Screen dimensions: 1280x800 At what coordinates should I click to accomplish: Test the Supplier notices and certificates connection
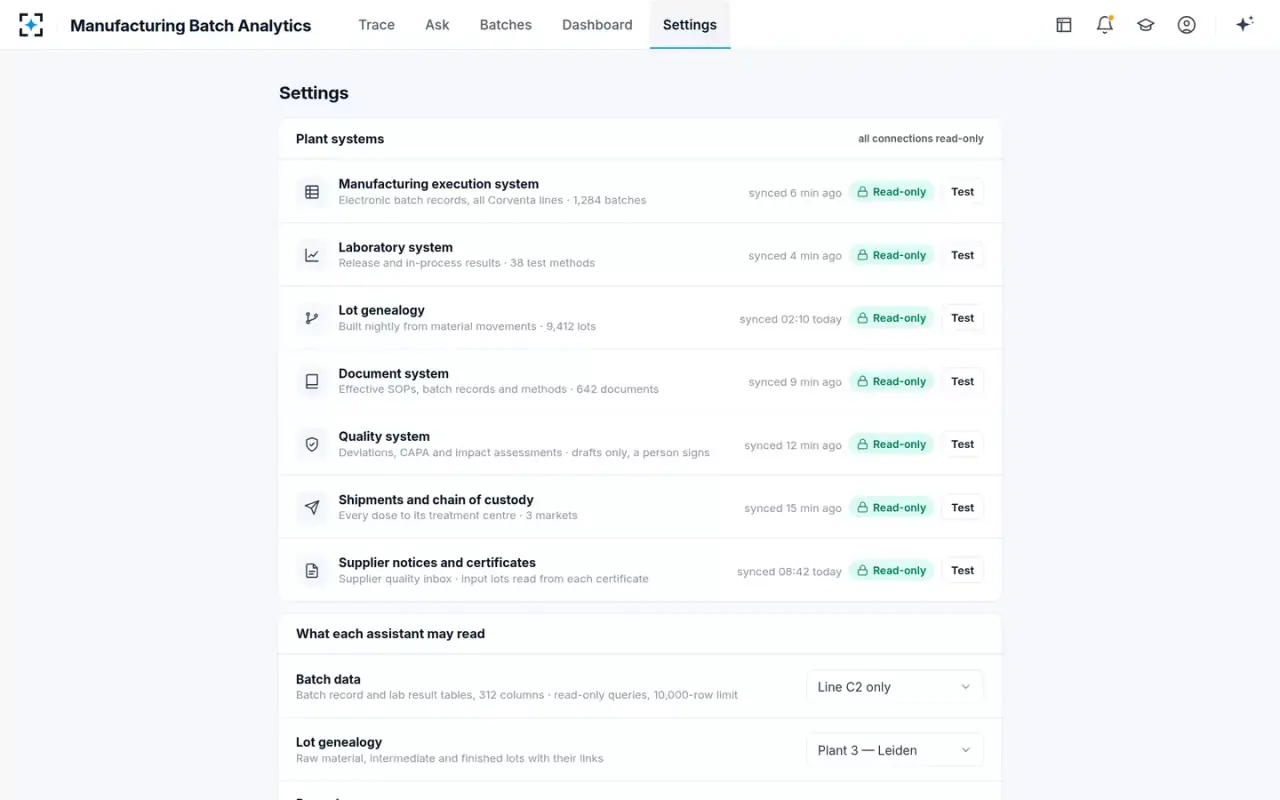pos(963,570)
